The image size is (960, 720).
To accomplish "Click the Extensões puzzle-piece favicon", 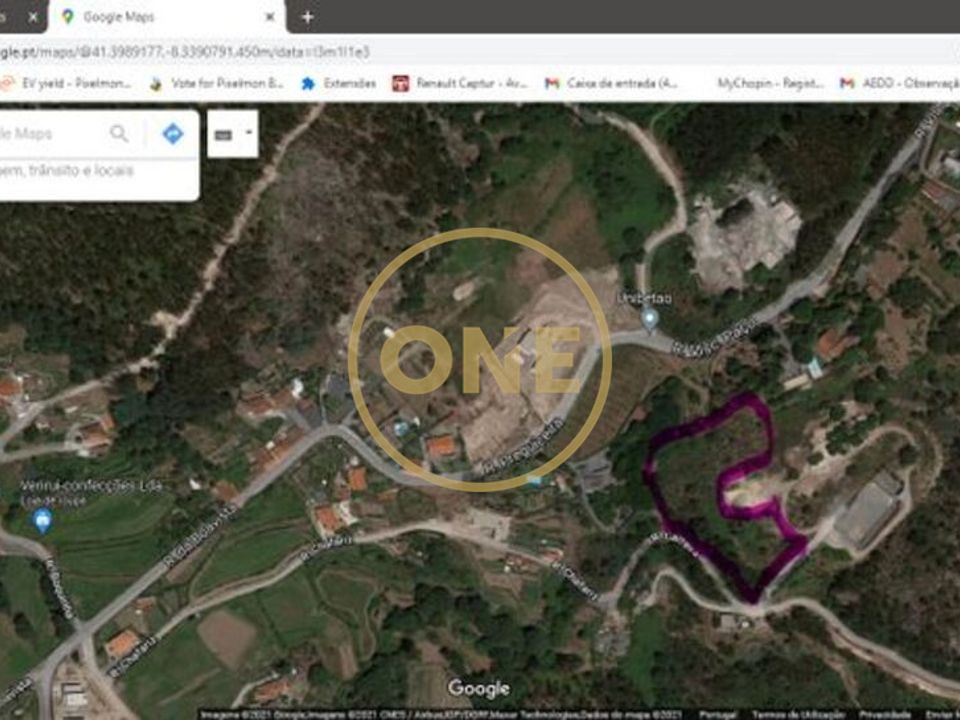I will [x=308, y=84].
